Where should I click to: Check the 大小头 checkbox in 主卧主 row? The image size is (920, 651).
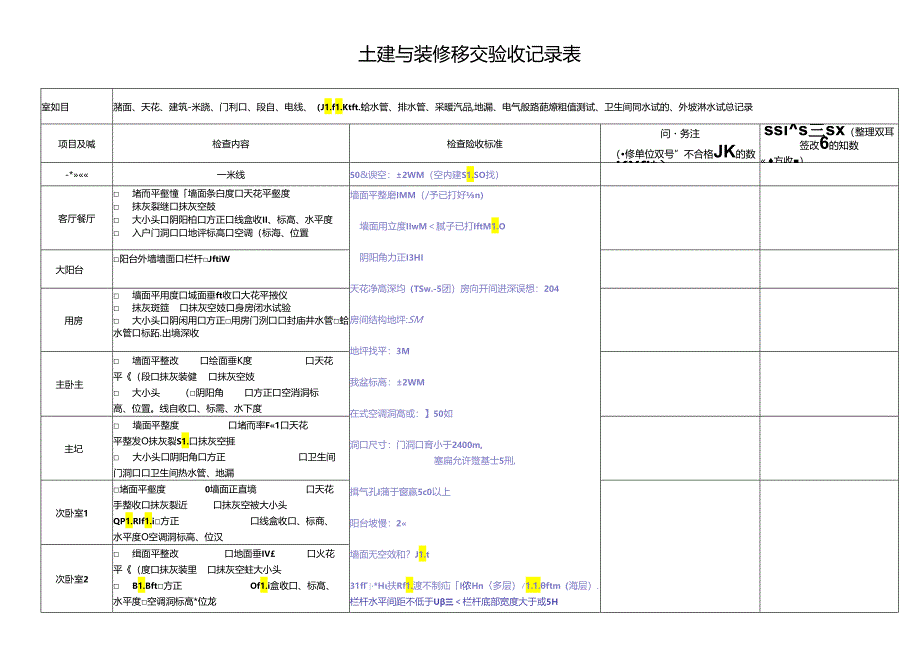(115, 393)
